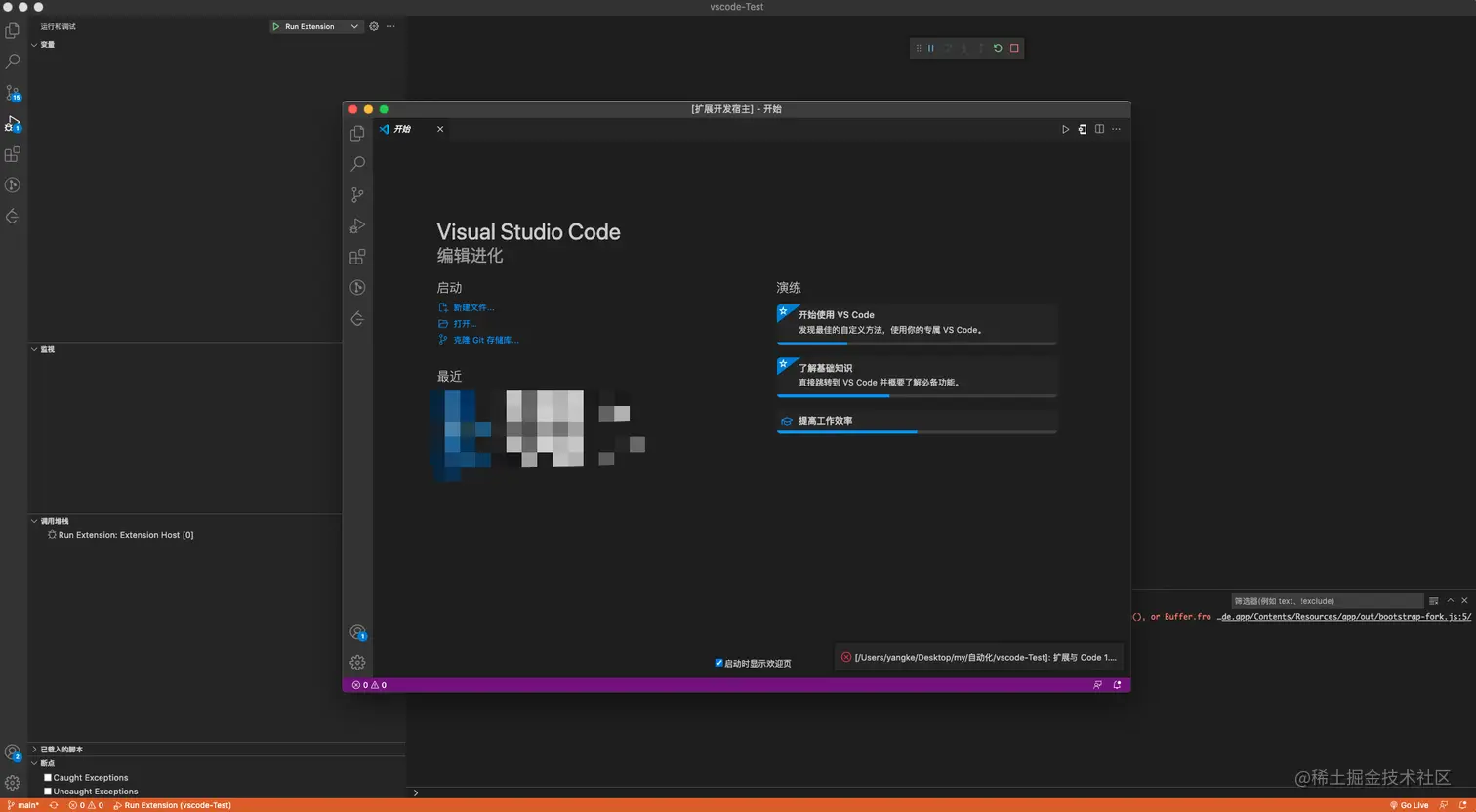Open more editor actions in Extension Host
The image size is (1476, 812).
tap(1116, 129)
